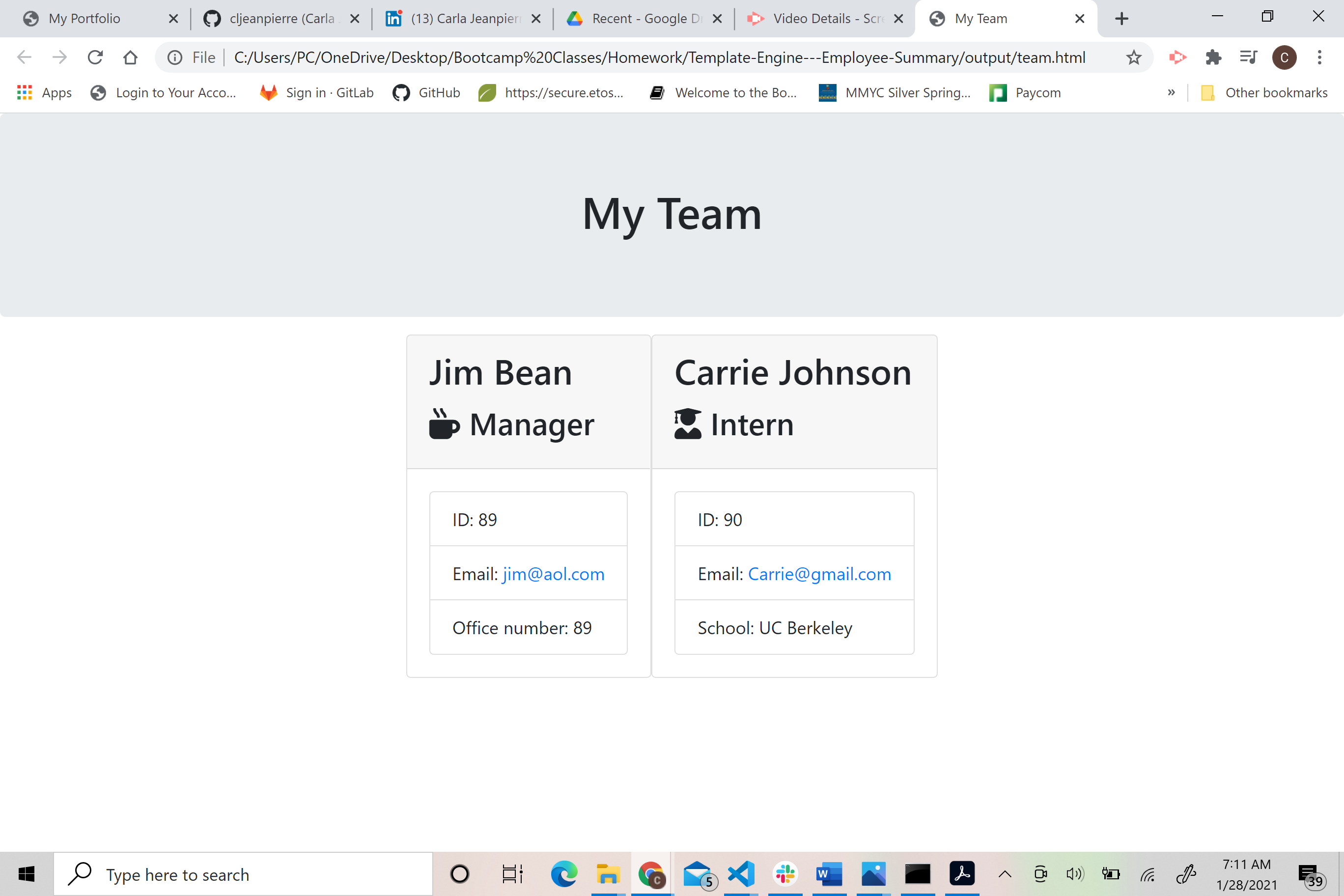Click the speaker volume icon in system tray
The height and width of the screenshot is (896, 1344).
pyautogui.click(x=1075, y=874)
